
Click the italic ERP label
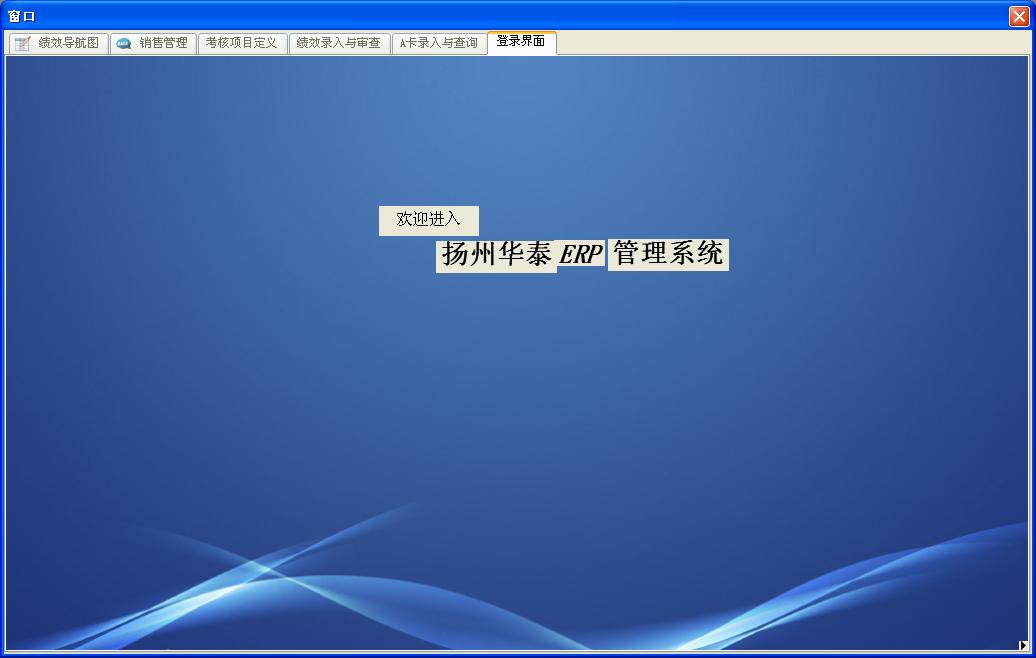point(581,254)
